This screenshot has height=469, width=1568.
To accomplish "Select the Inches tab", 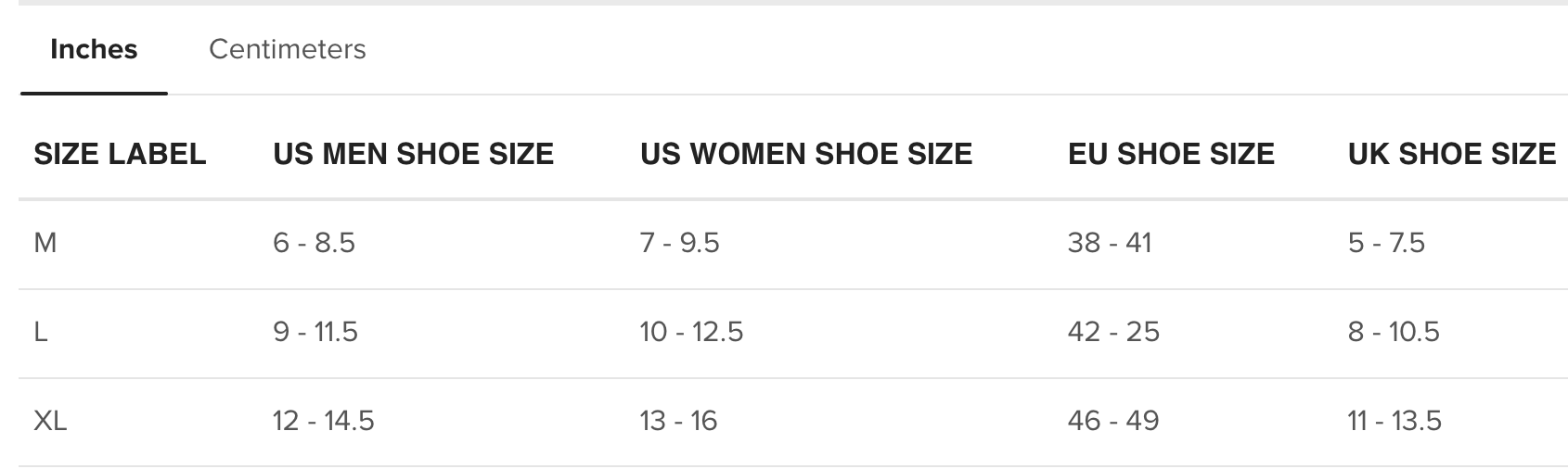I will [94, 49].
